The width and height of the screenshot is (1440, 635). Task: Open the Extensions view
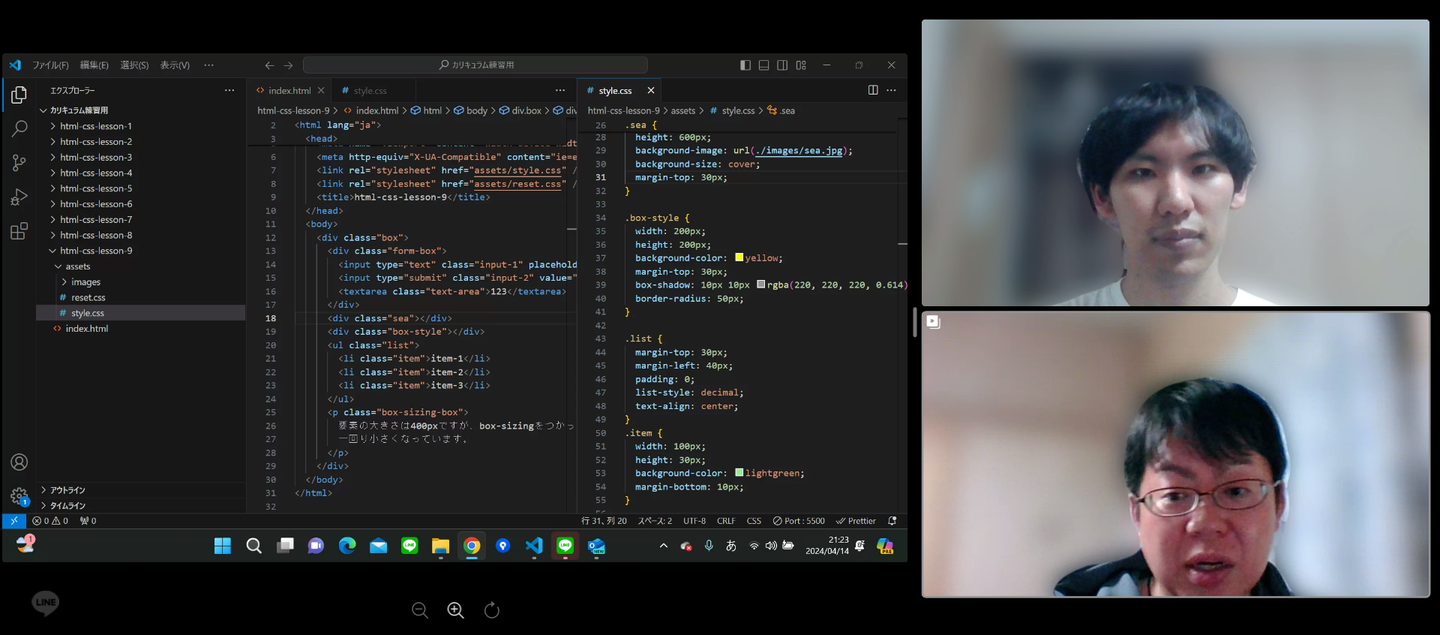(19, 231)
